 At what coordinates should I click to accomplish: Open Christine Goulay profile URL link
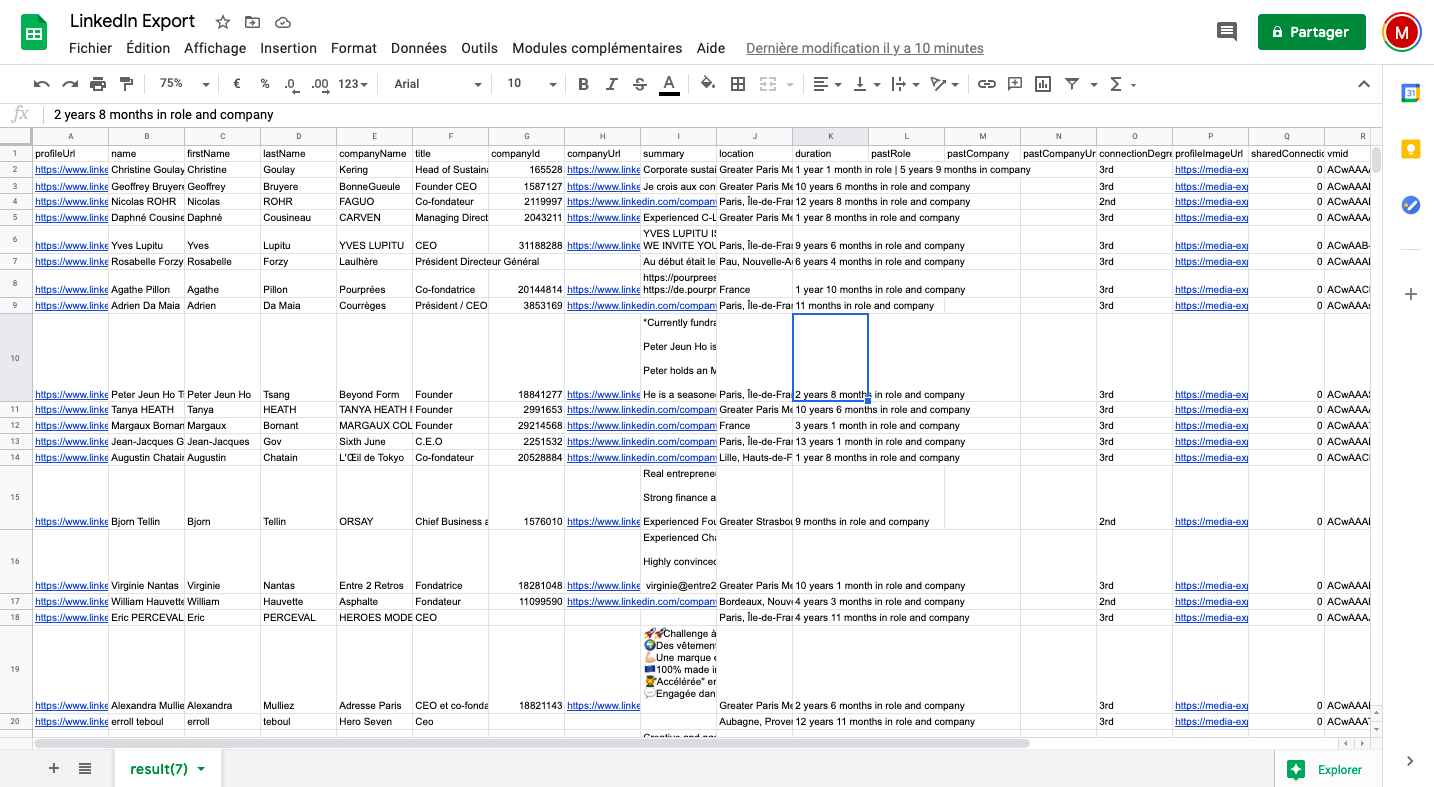tap(71, 170)
